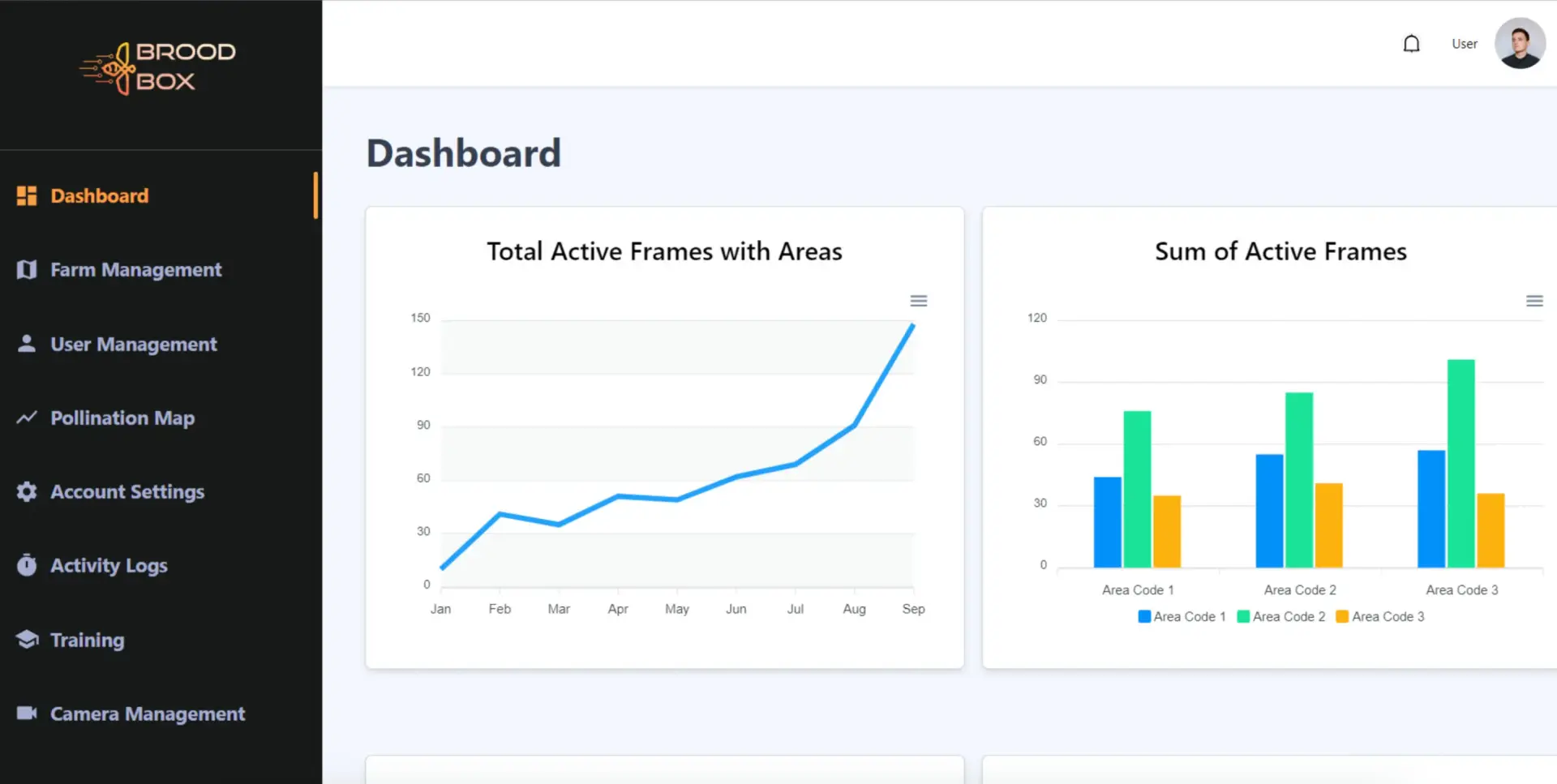Open the Total Active Frames chart menu

coord(918,301)
